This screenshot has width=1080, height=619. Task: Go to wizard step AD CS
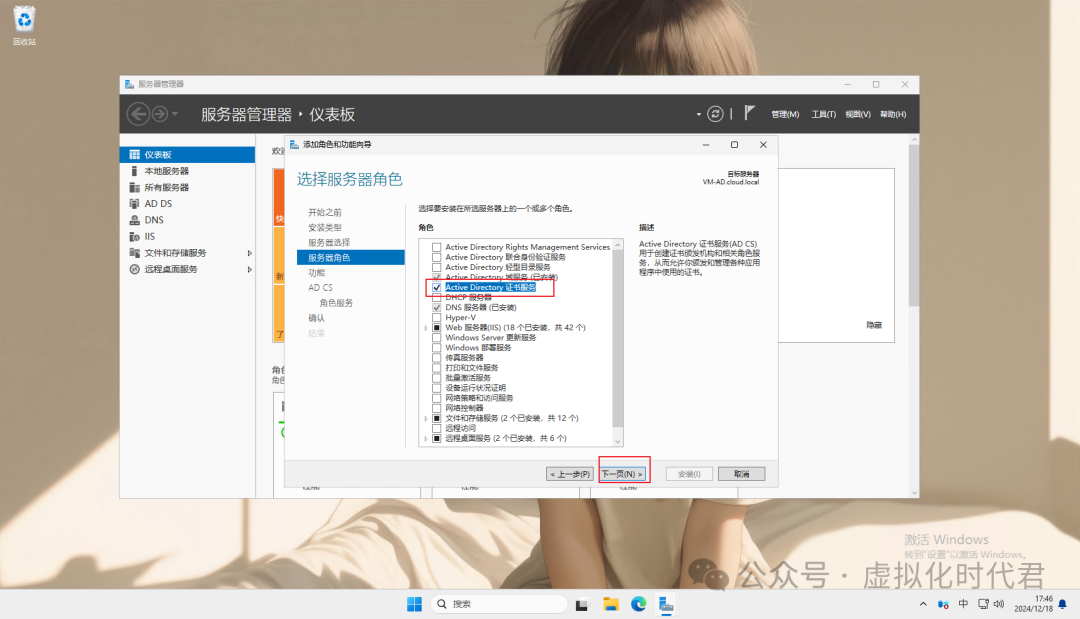pyautogui.click(x=320, y=288)
